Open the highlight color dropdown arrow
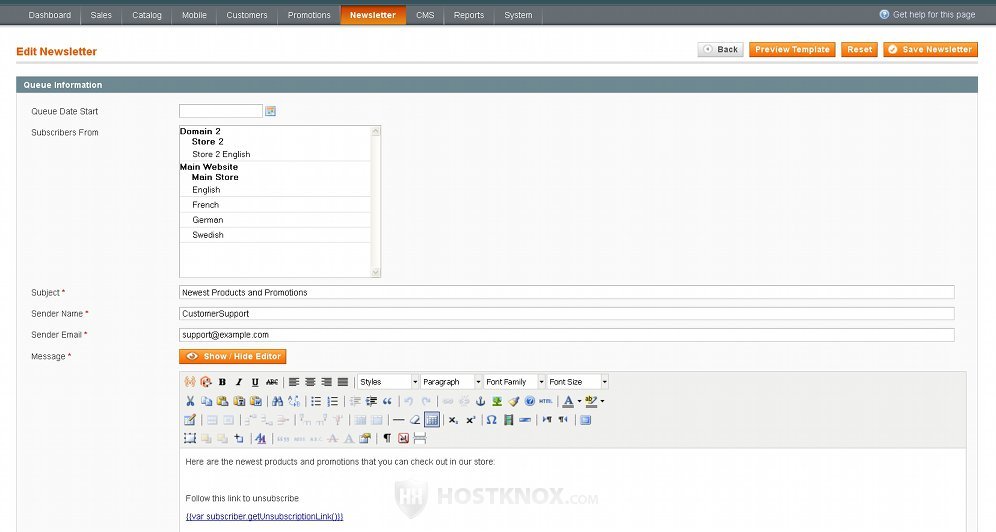 click(x=602, y=401)
